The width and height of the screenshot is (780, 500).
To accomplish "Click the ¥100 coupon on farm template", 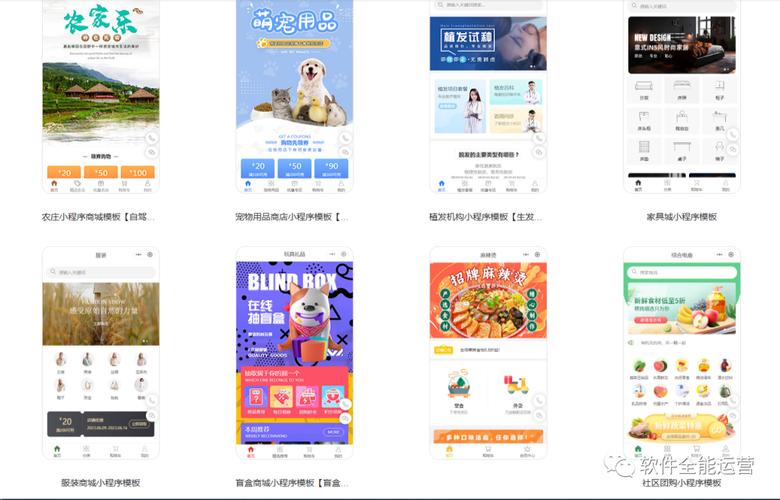I will (137, 172).
